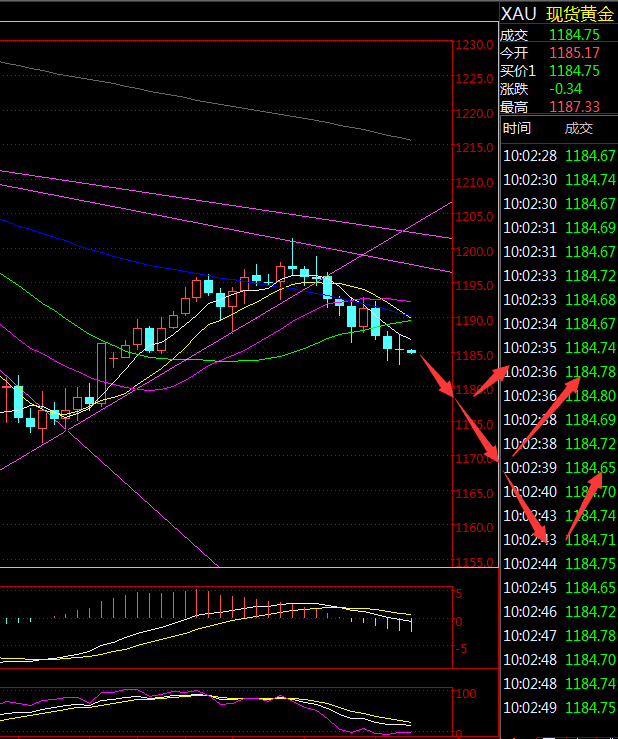This screenshot has height=739, width=618.
Task: Click the 时间 column header
Action: click(517, 128)
